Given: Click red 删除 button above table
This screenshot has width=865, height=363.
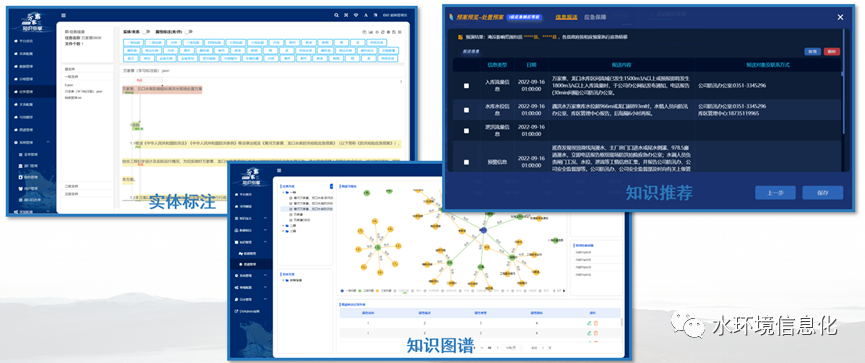Looking at the screenshot, I should (832, 51).
